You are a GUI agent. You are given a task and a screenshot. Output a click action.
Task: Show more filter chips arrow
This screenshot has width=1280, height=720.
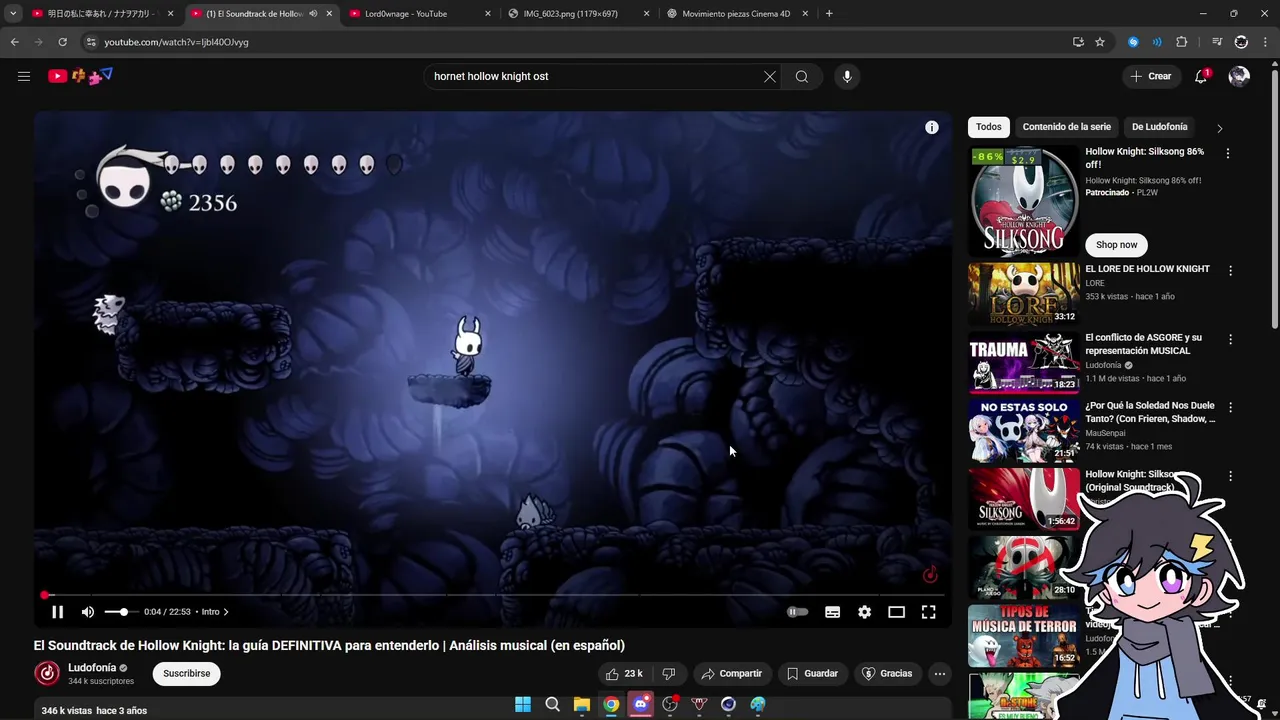coord(1219,128)
